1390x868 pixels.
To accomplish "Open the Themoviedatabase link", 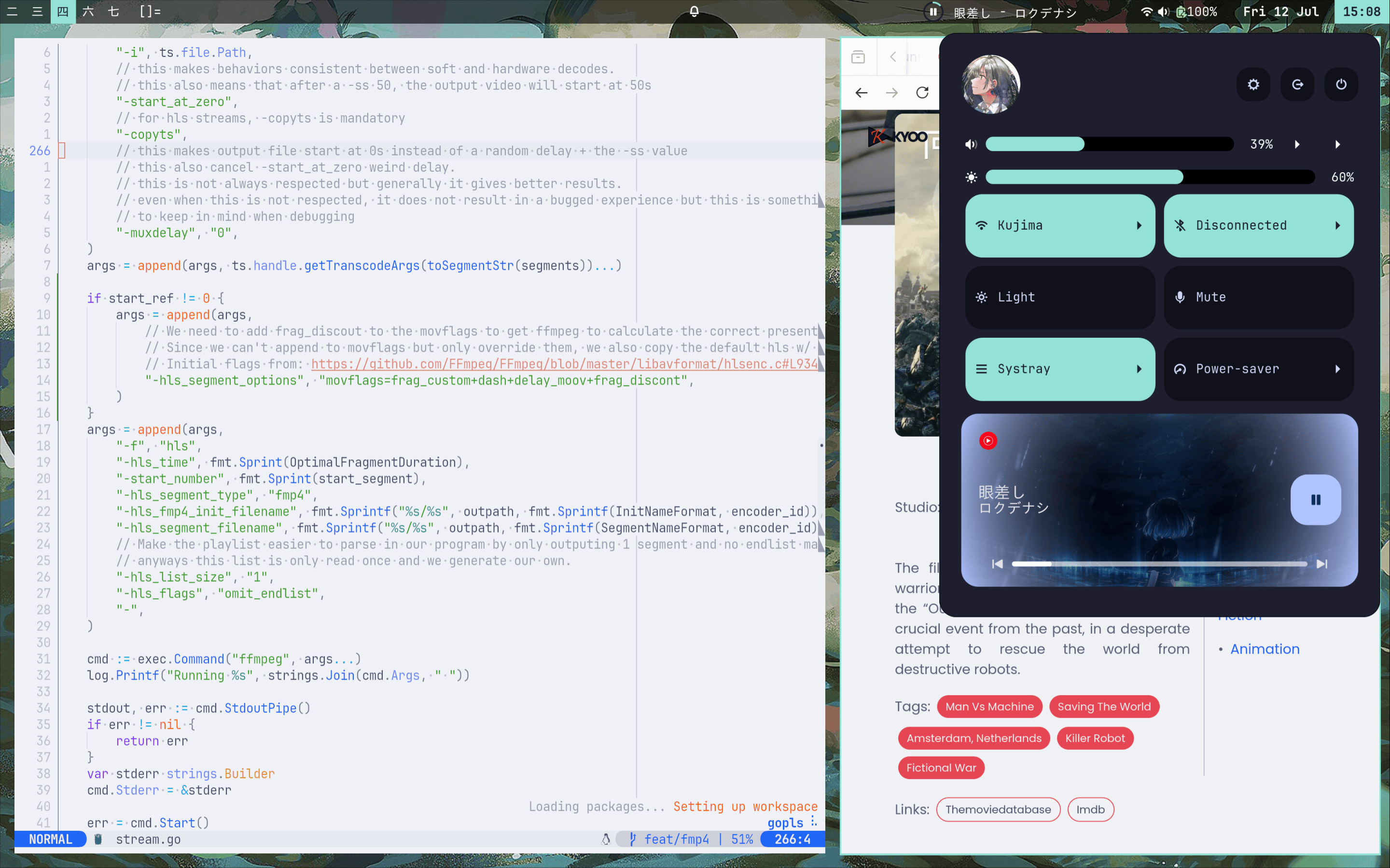I will pos(998,810).
